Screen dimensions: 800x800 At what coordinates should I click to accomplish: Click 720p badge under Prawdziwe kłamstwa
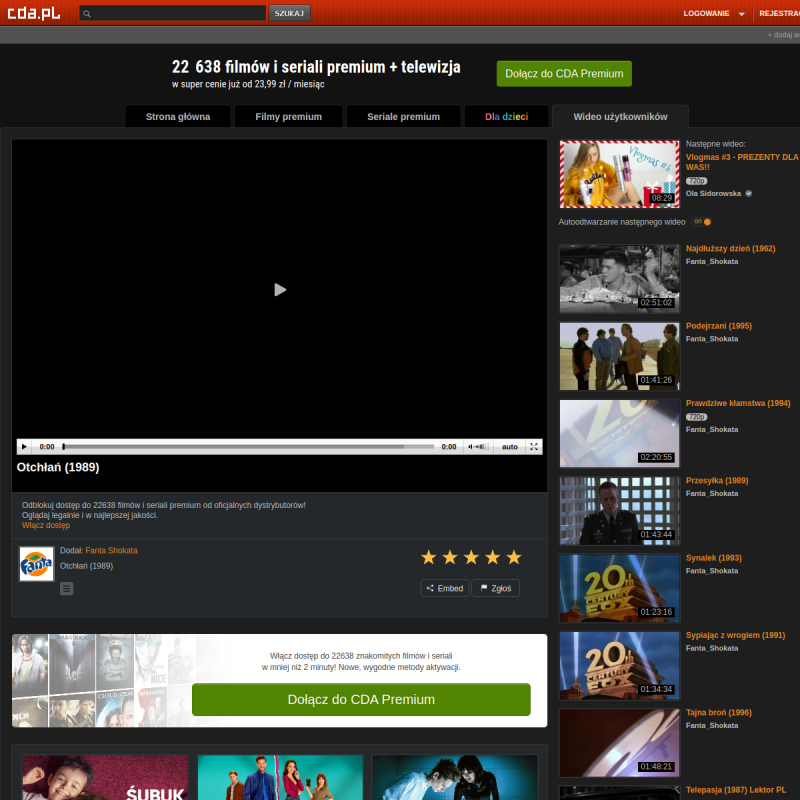pos(696,417)
